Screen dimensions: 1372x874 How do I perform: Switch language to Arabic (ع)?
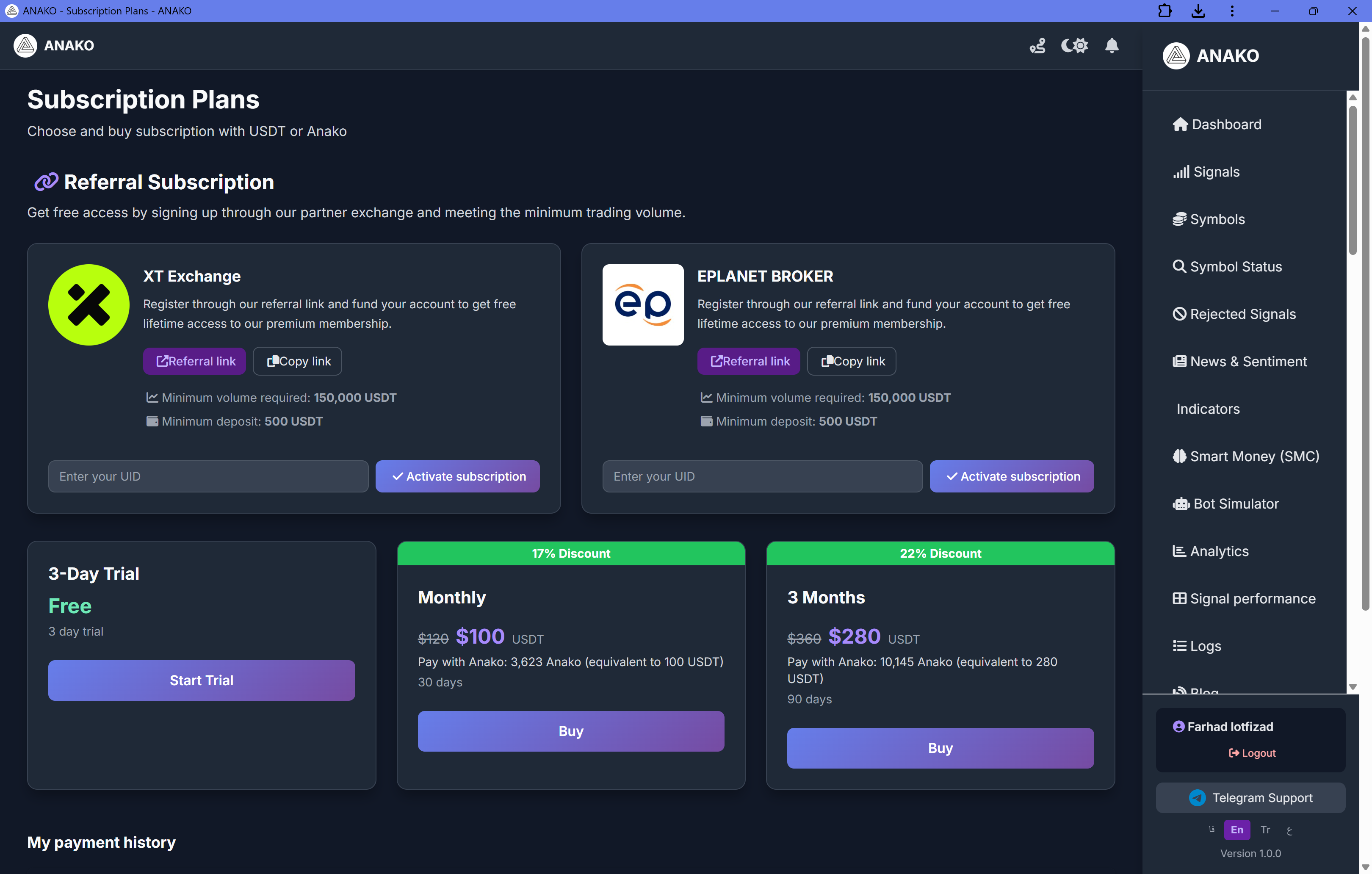tap(1289, 830)
